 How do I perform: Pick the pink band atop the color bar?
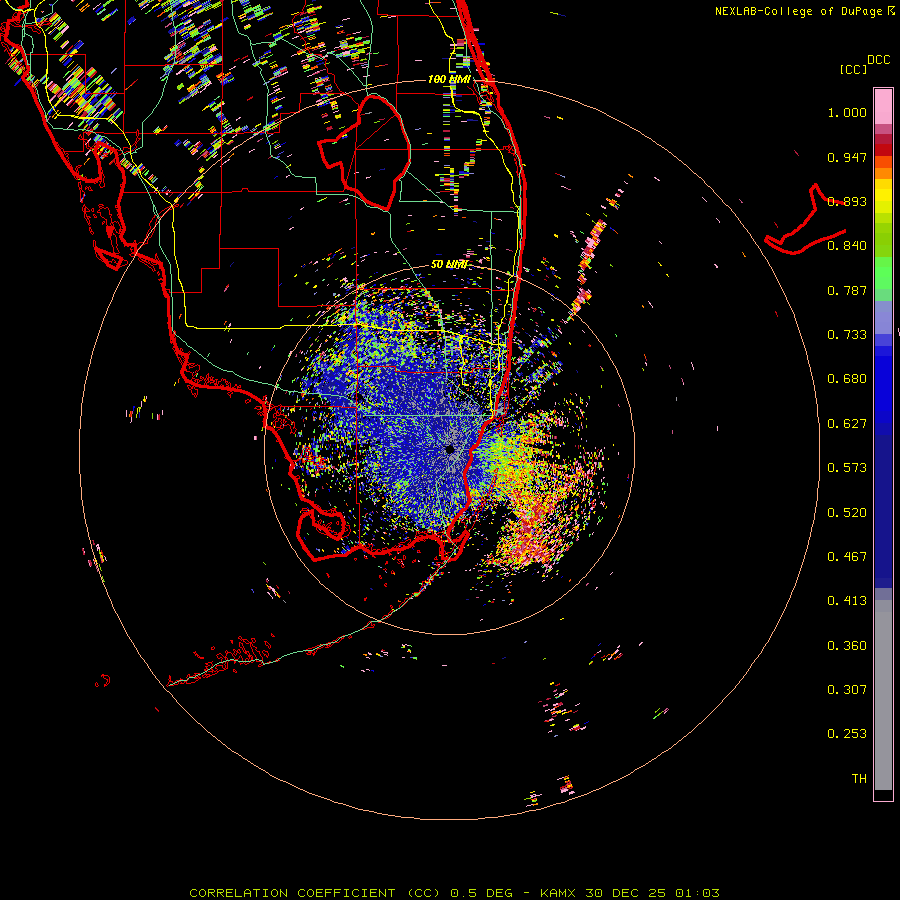pyautogui.click(x=883, y=107)
